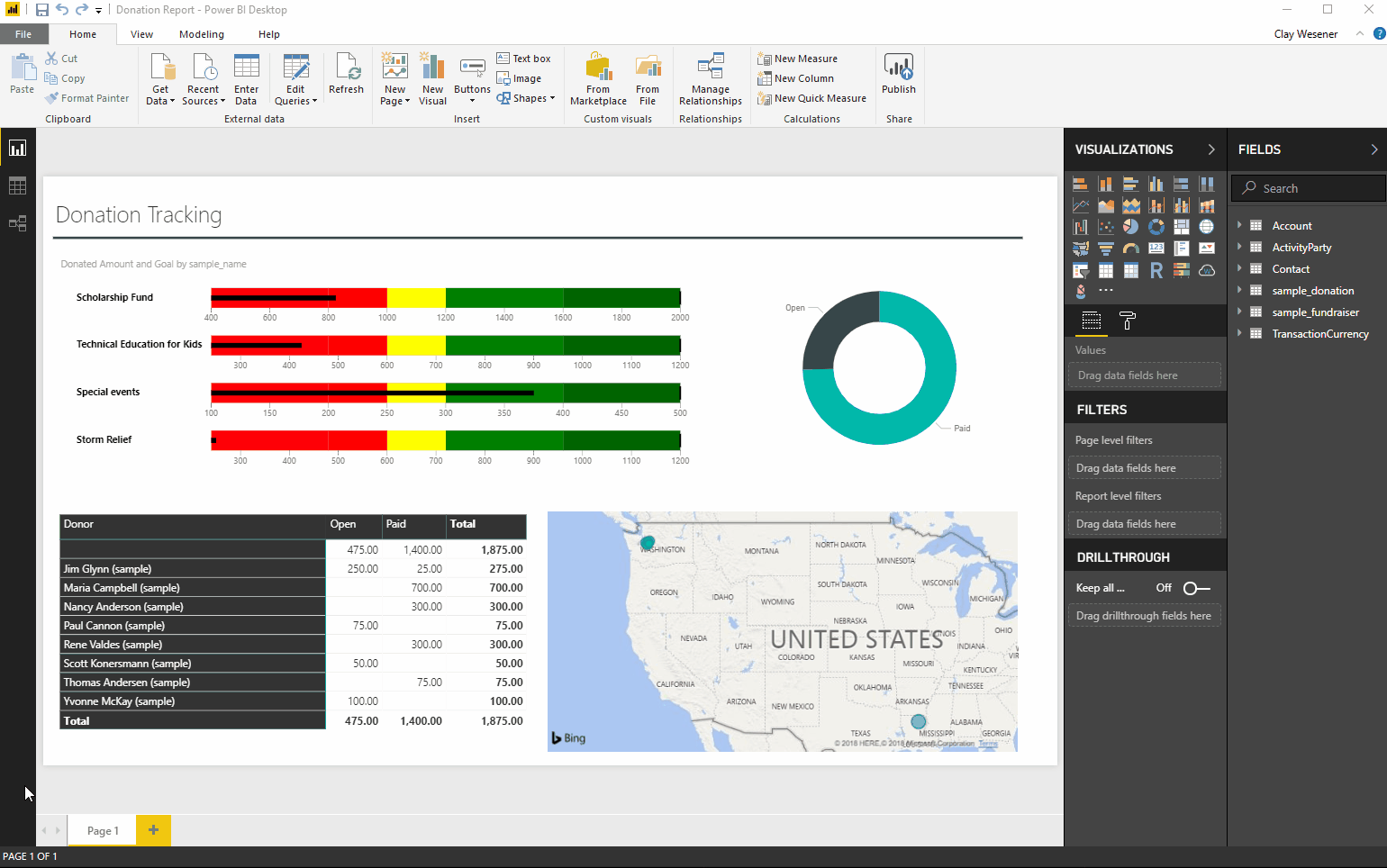
Task: Add a new page with plus button
Action: [153, 830]
